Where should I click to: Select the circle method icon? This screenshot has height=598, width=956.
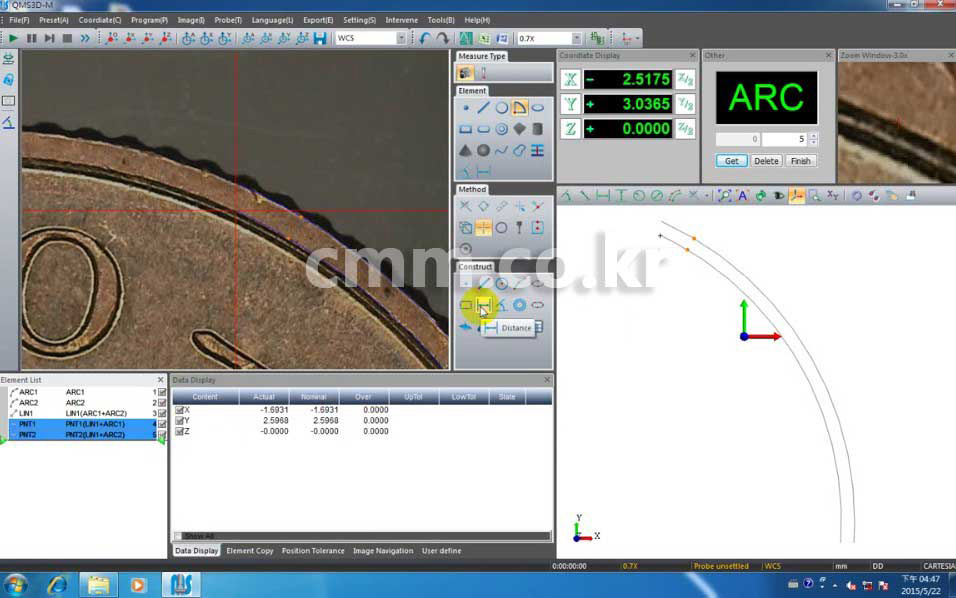click(501, 227)
